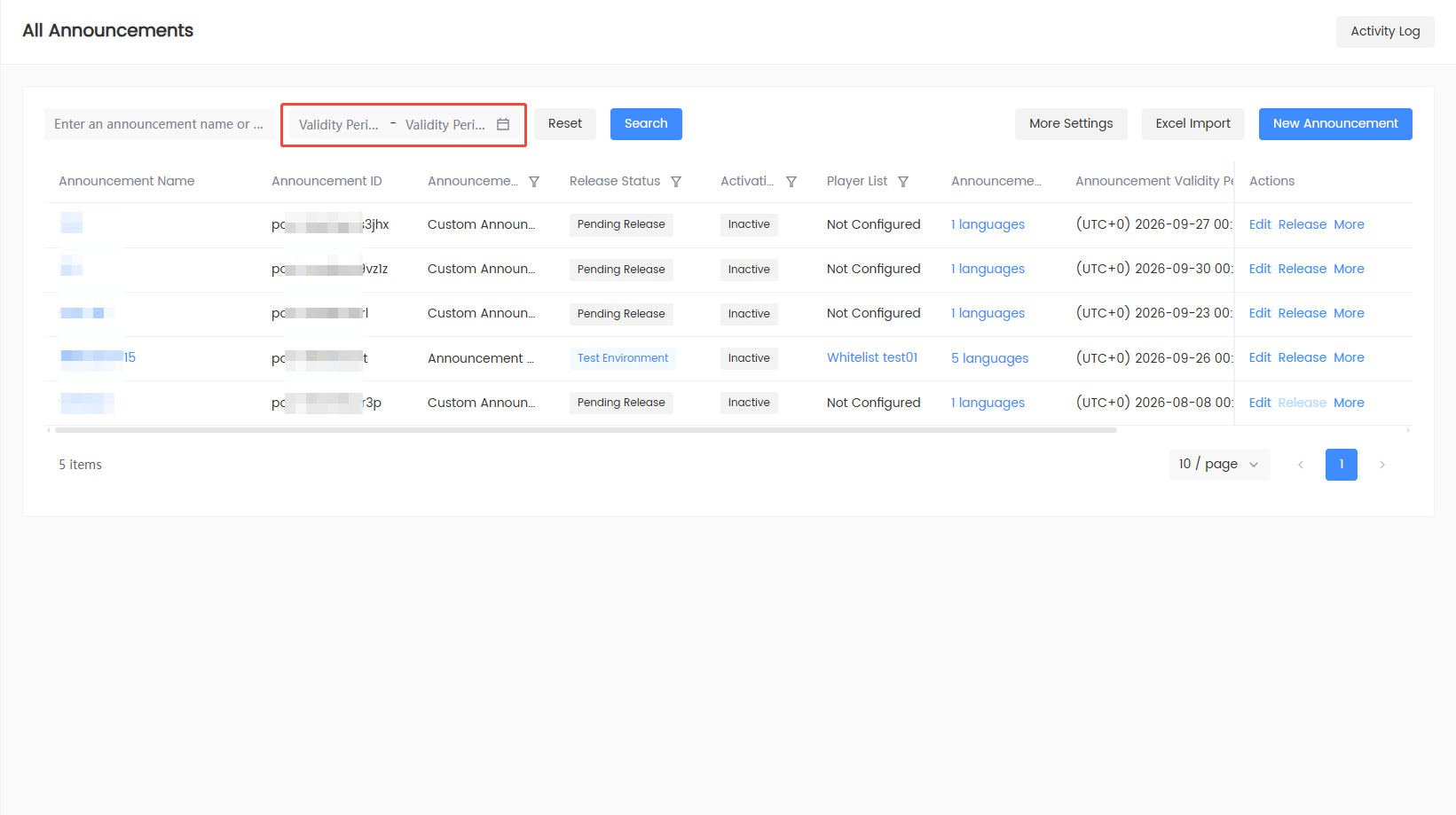
Task: View the 5 languages link
Action: (x=990, y=358)
